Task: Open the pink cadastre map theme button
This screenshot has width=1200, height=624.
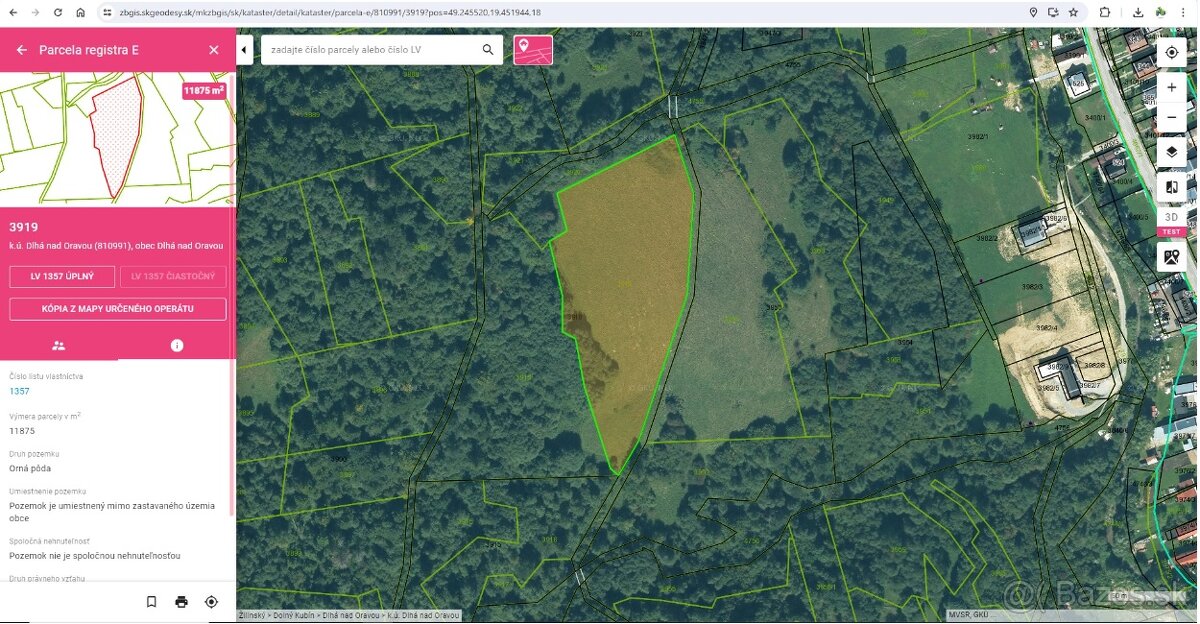Action: [x=533, y=50]
